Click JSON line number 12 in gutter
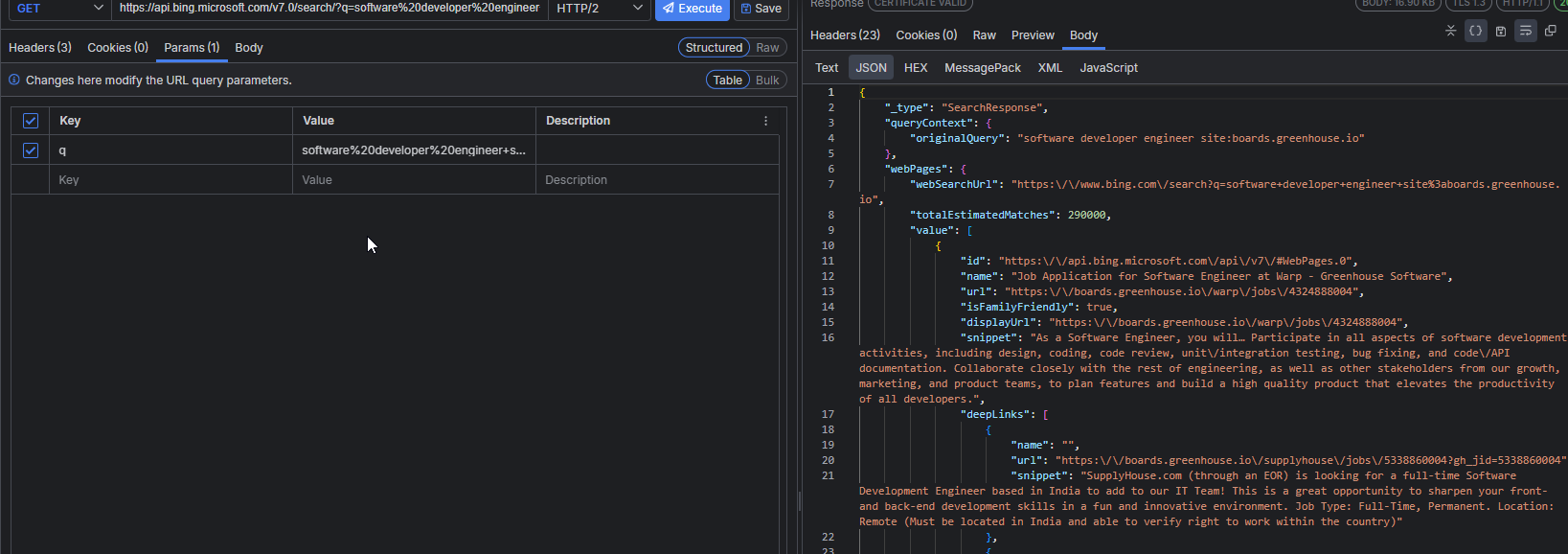This screenshot has height=554, width=1568. [828, 276]
